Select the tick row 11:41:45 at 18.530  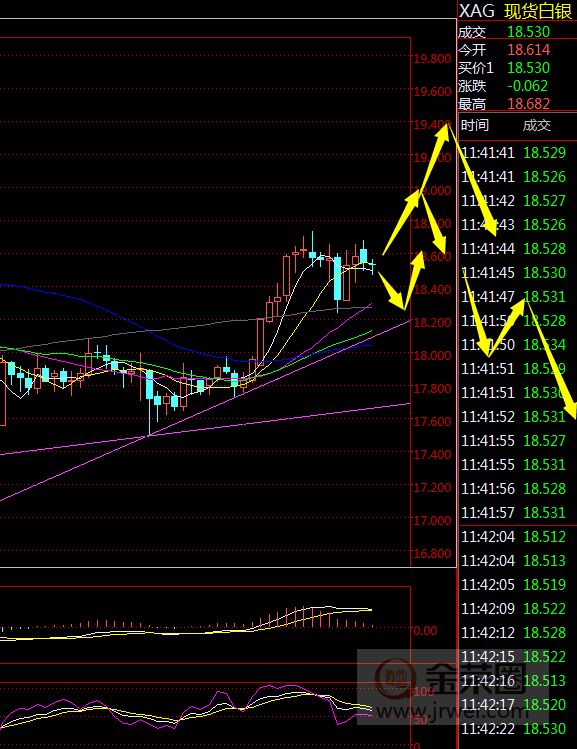[x=513, y=273]
